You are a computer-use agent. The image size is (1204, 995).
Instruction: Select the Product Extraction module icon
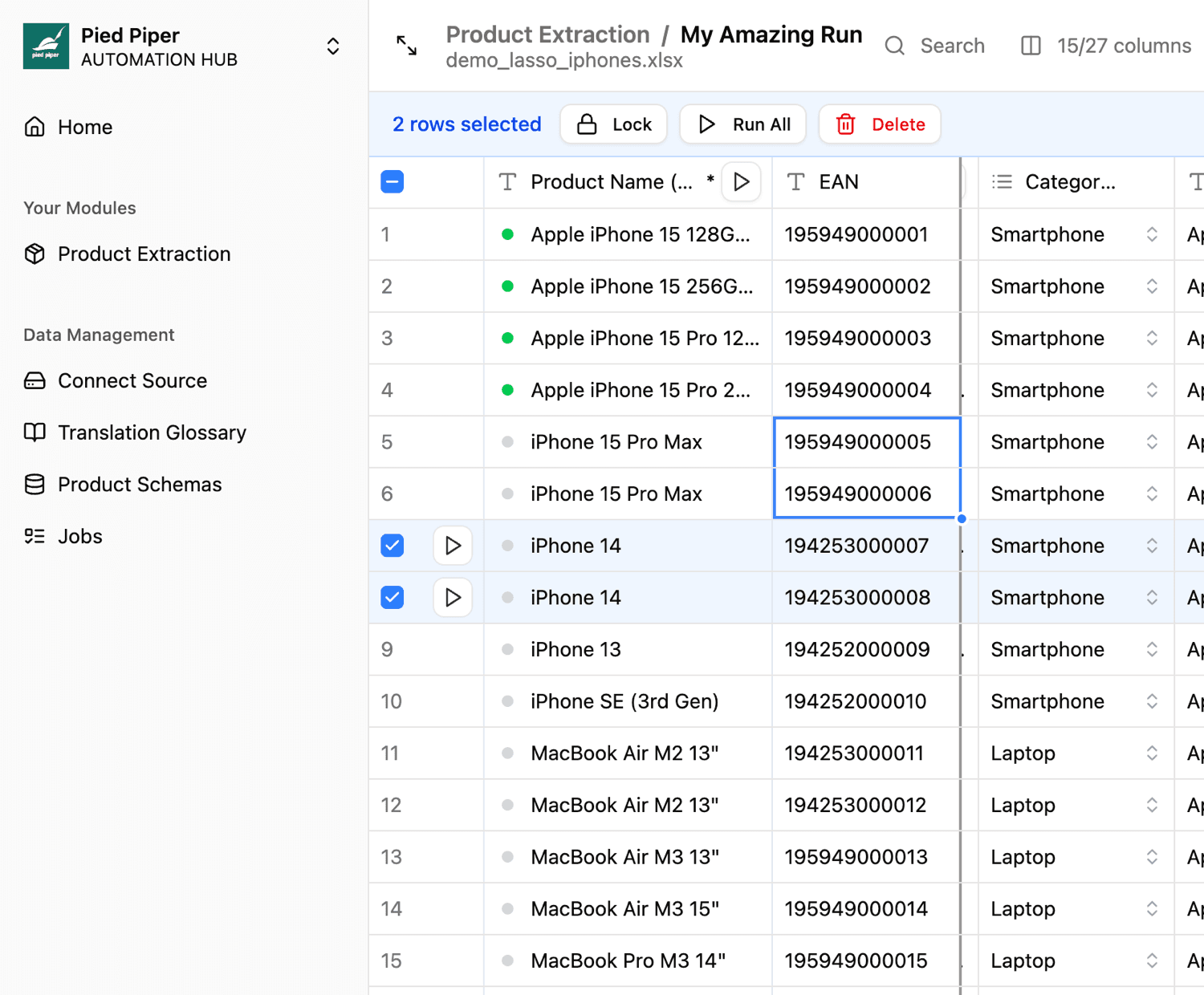[x=35, y=254]
